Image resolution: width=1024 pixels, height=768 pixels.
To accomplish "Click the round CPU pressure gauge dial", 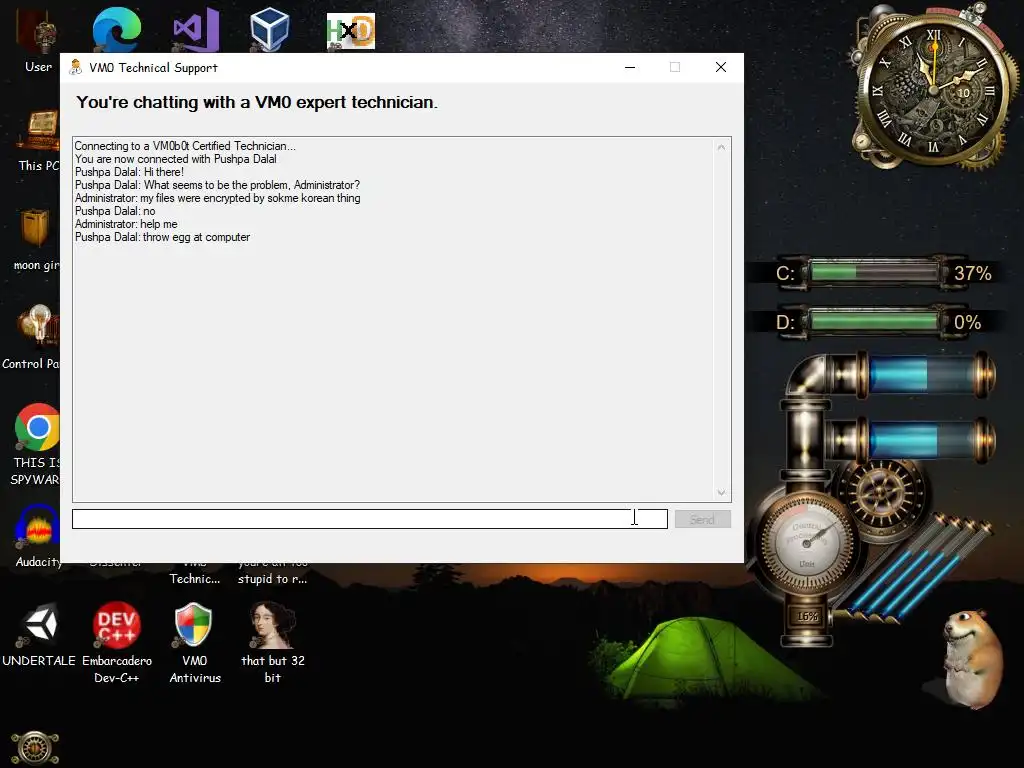I will coord(805,542).
